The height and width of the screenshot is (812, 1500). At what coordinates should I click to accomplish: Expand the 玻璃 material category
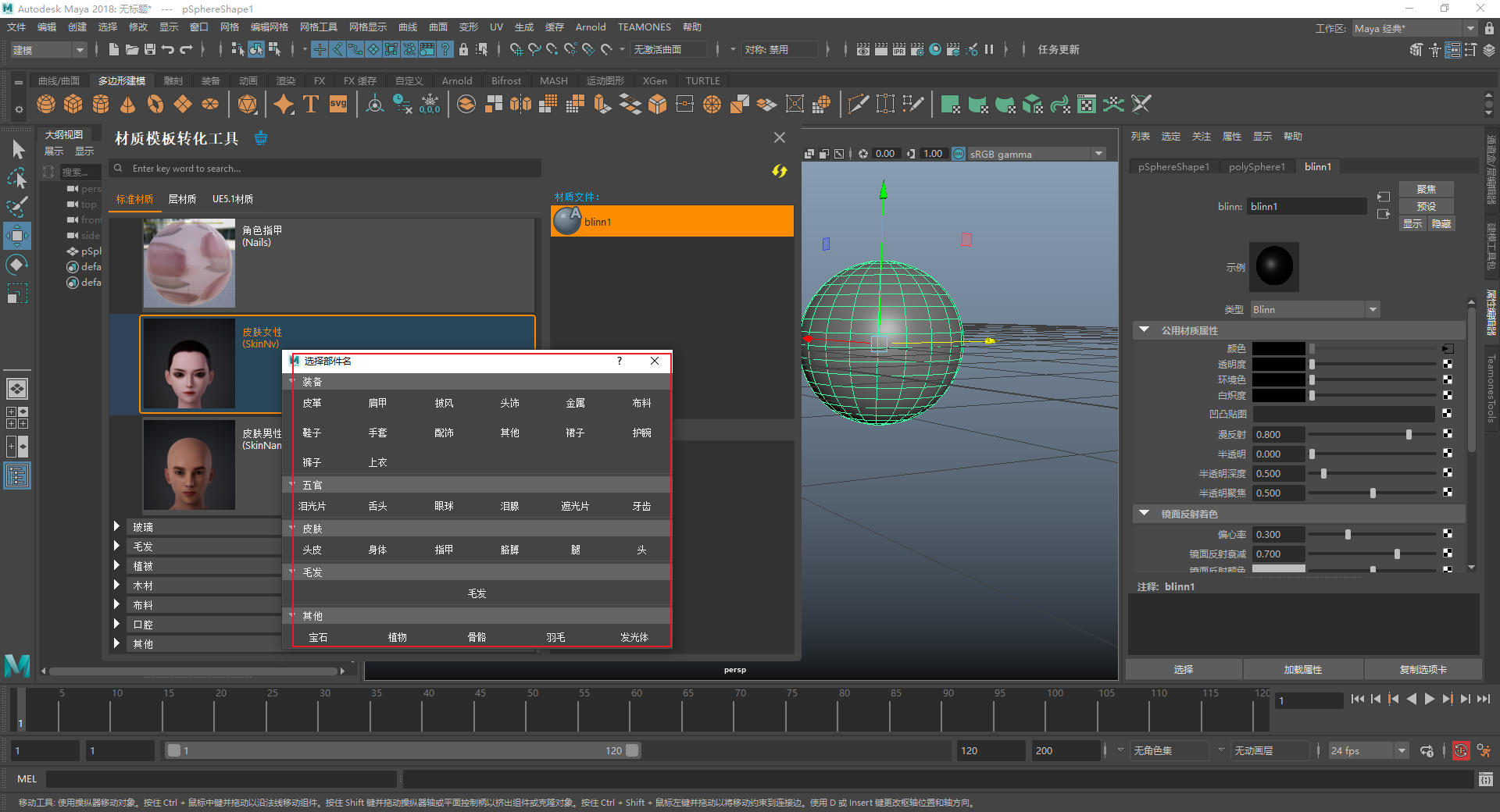(x=116, y=527)
